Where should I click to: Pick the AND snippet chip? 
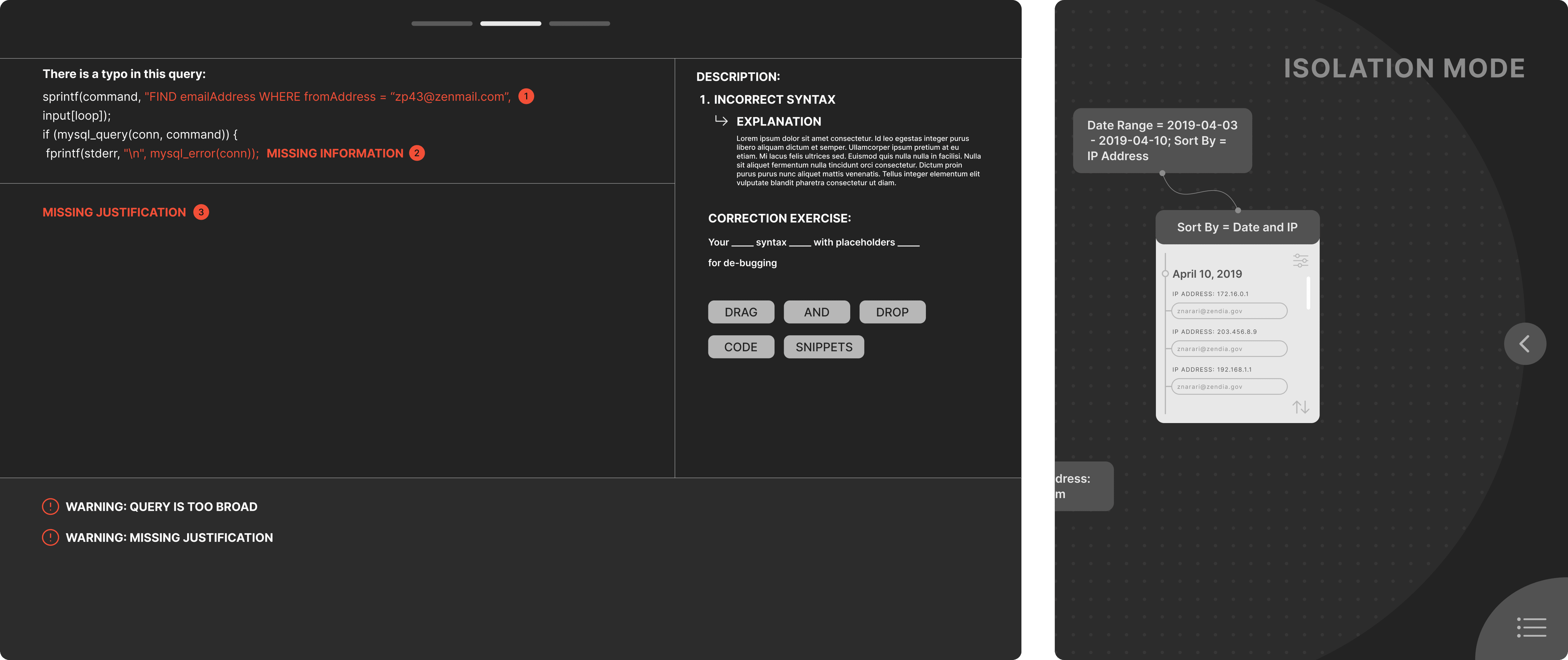click(816, 312)
